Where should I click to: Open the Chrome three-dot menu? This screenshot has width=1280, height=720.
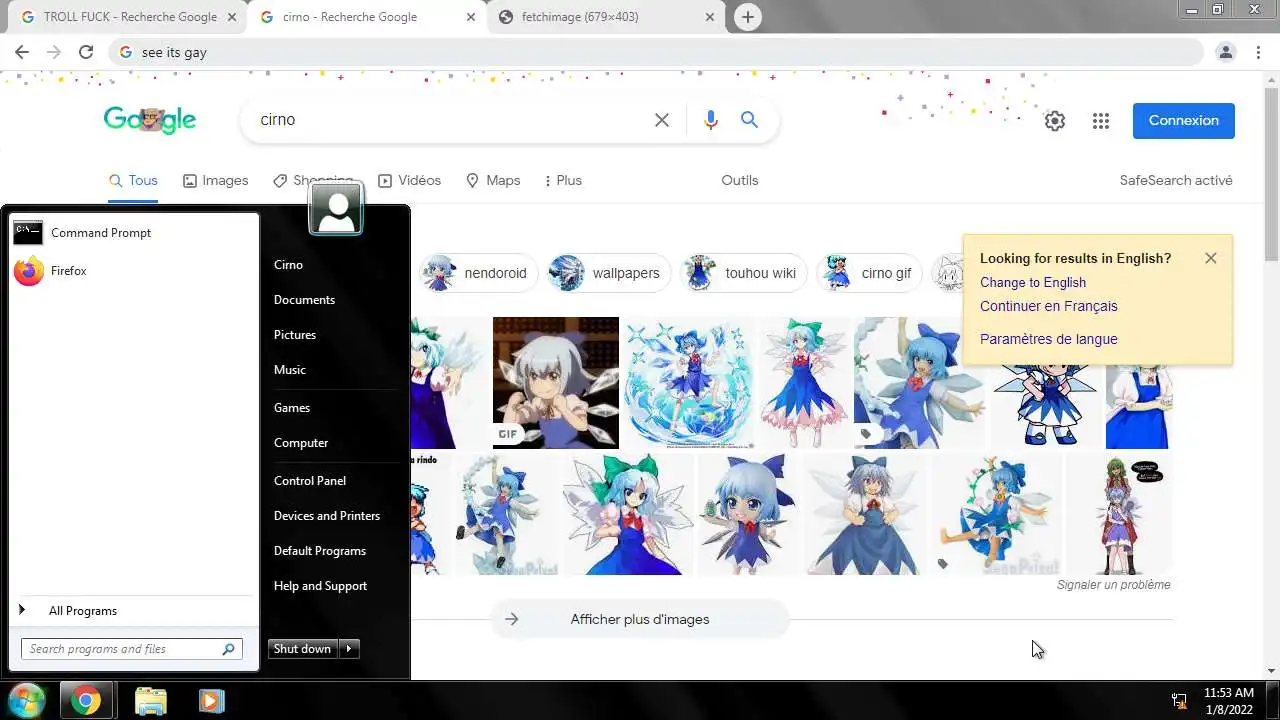[x=1257, y=52]
